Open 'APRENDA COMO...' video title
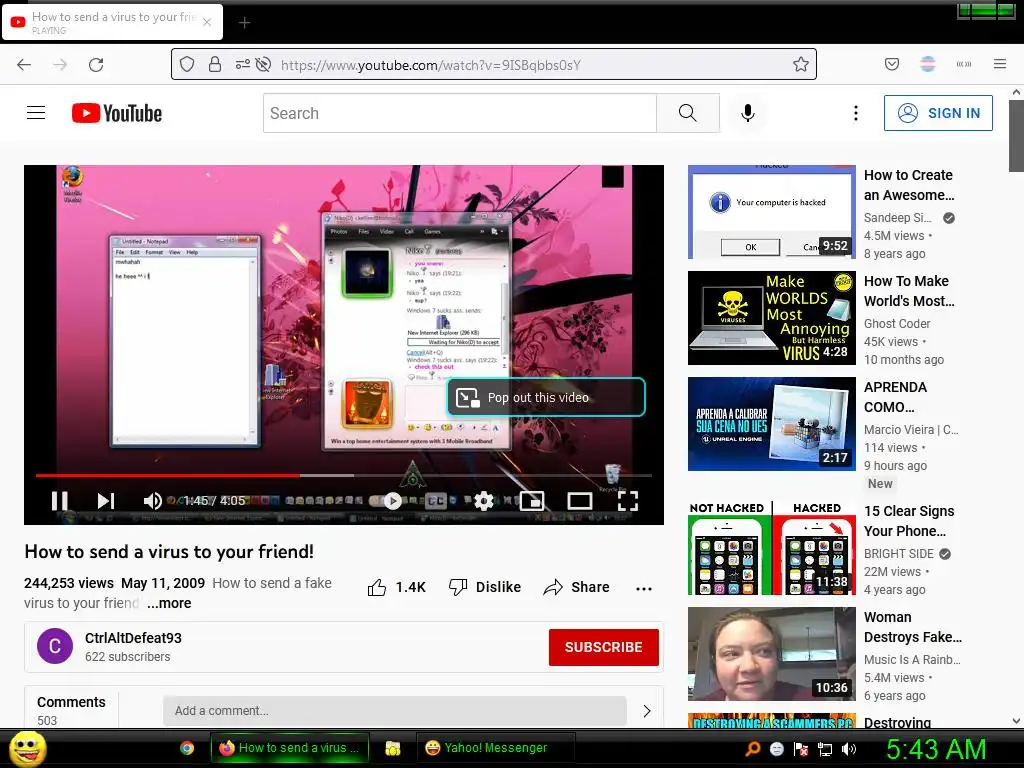The width and height of the screenshot is (1024, 768). 895,397
